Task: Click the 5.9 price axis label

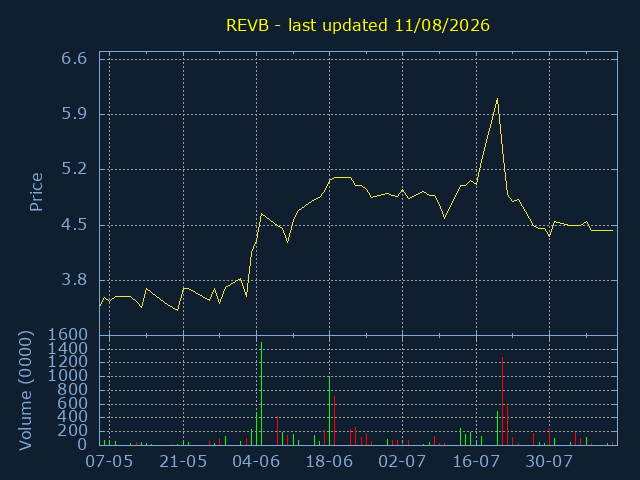Action: tap(74, 114)
